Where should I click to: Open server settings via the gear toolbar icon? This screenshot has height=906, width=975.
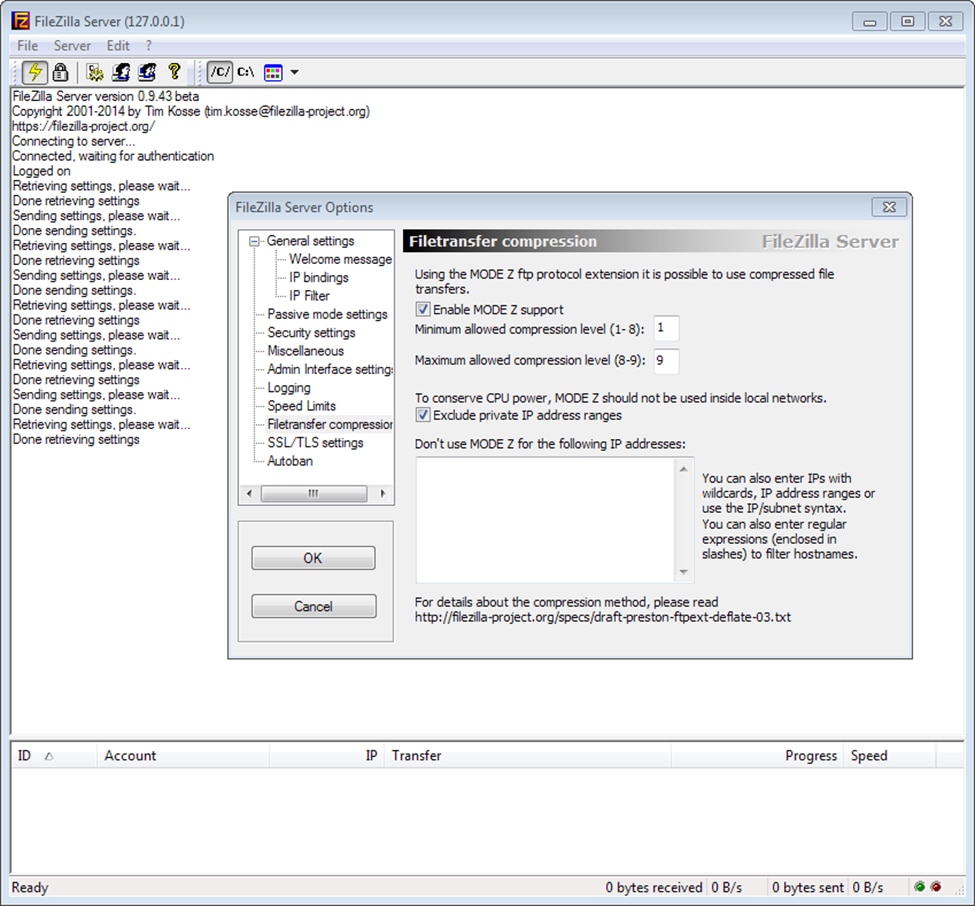[x=95, y=72]
